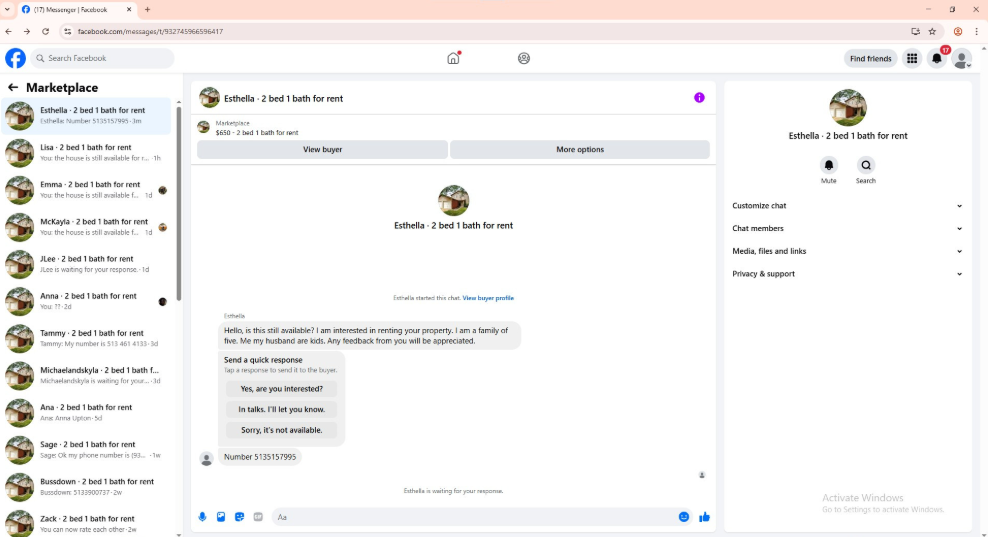988x537 pixels.
Task: Mute this chat with the bell icon
Action: point(829,165)
